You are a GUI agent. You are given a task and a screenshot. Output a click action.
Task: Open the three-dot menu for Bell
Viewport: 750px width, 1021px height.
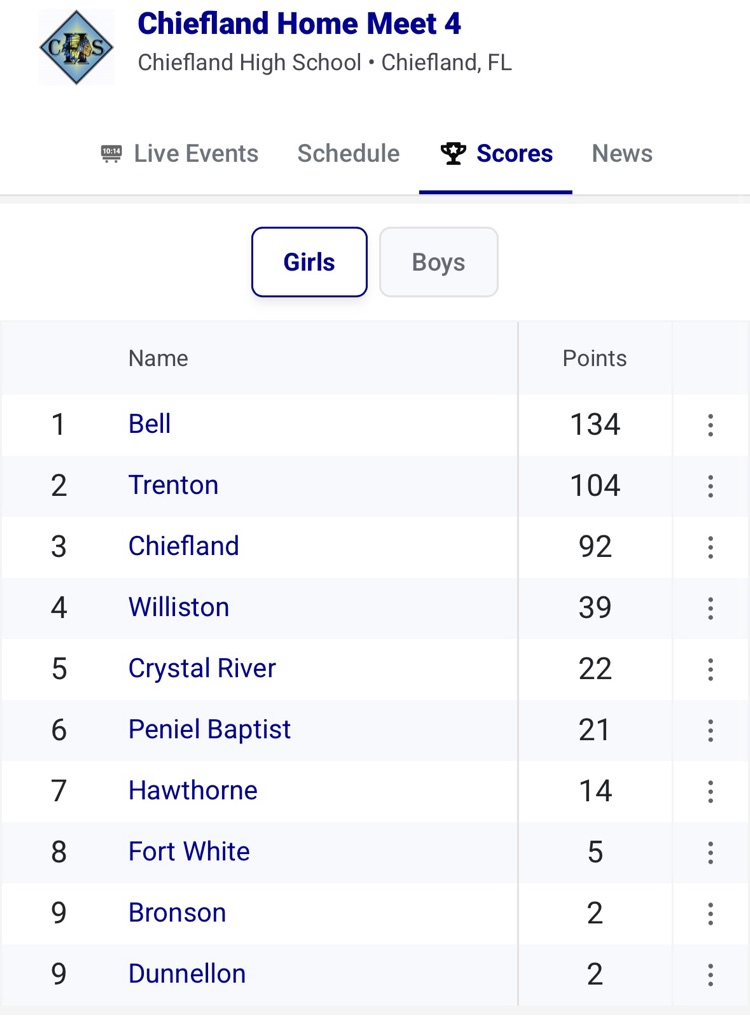click(710, 425)
